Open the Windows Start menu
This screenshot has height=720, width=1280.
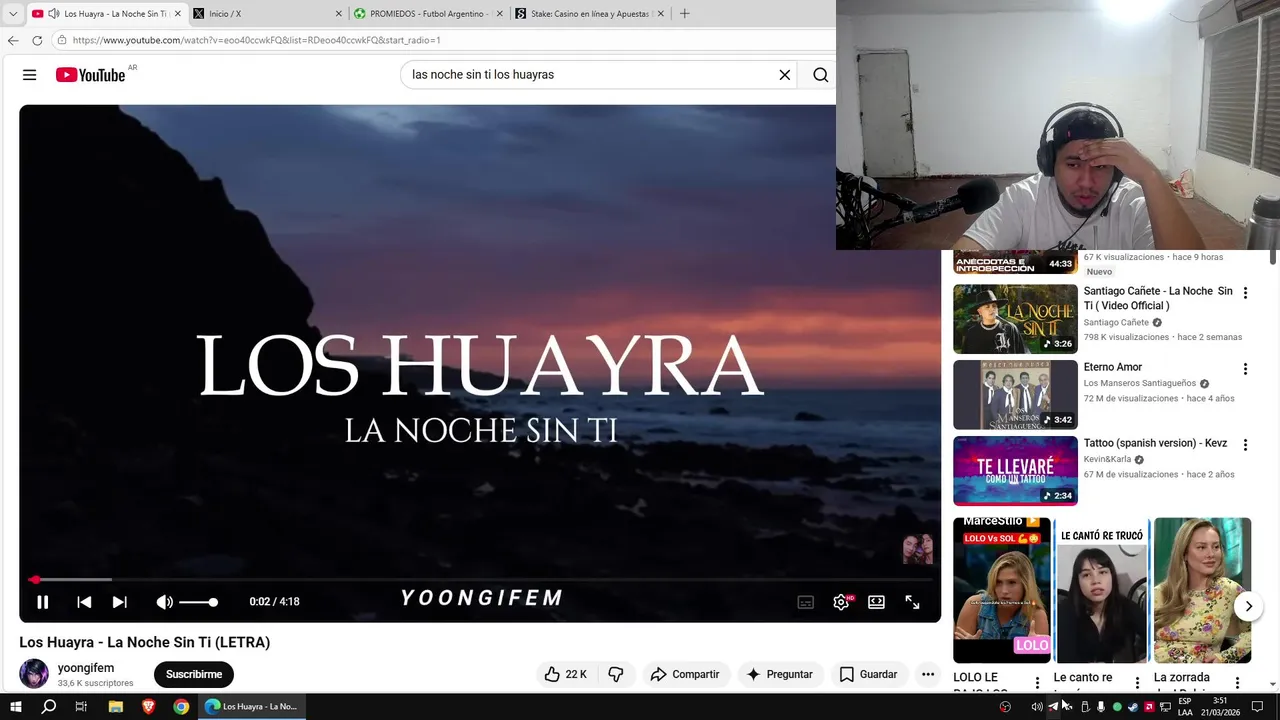pos(16,706)
